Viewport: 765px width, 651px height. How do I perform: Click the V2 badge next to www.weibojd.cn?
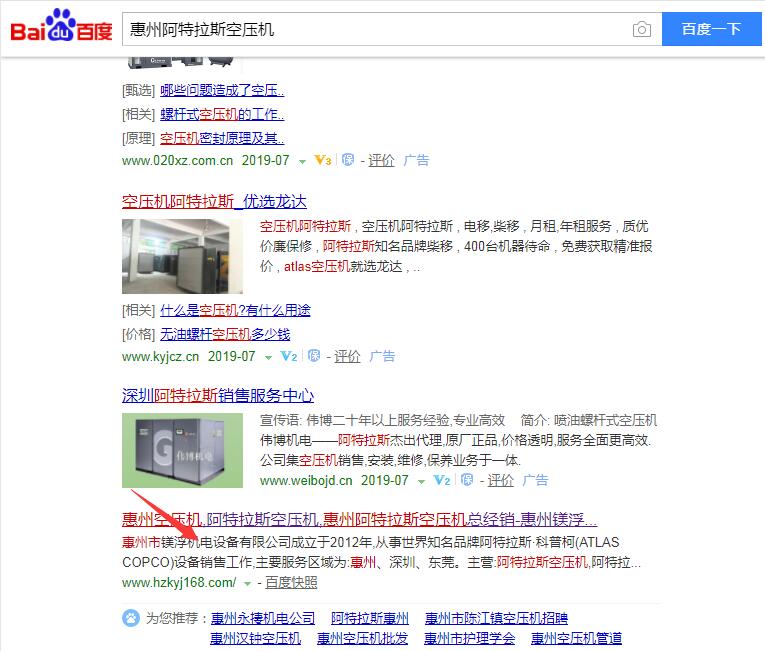pos(442,480)
